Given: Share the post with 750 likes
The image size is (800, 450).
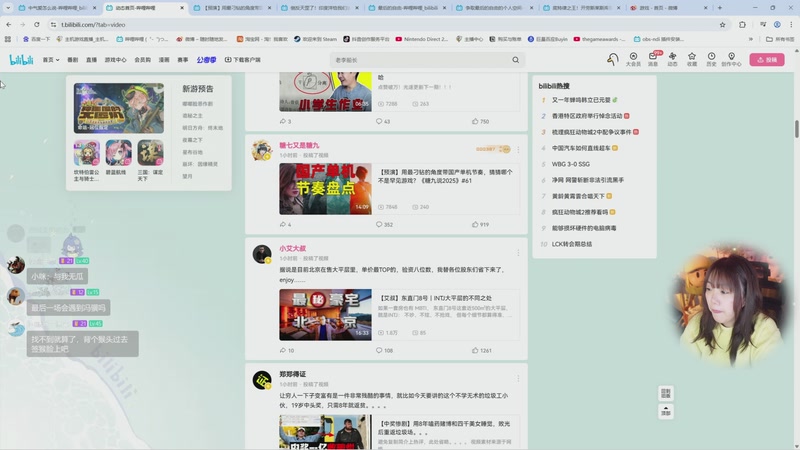Looking at the screenshot, I should (285, 121).
